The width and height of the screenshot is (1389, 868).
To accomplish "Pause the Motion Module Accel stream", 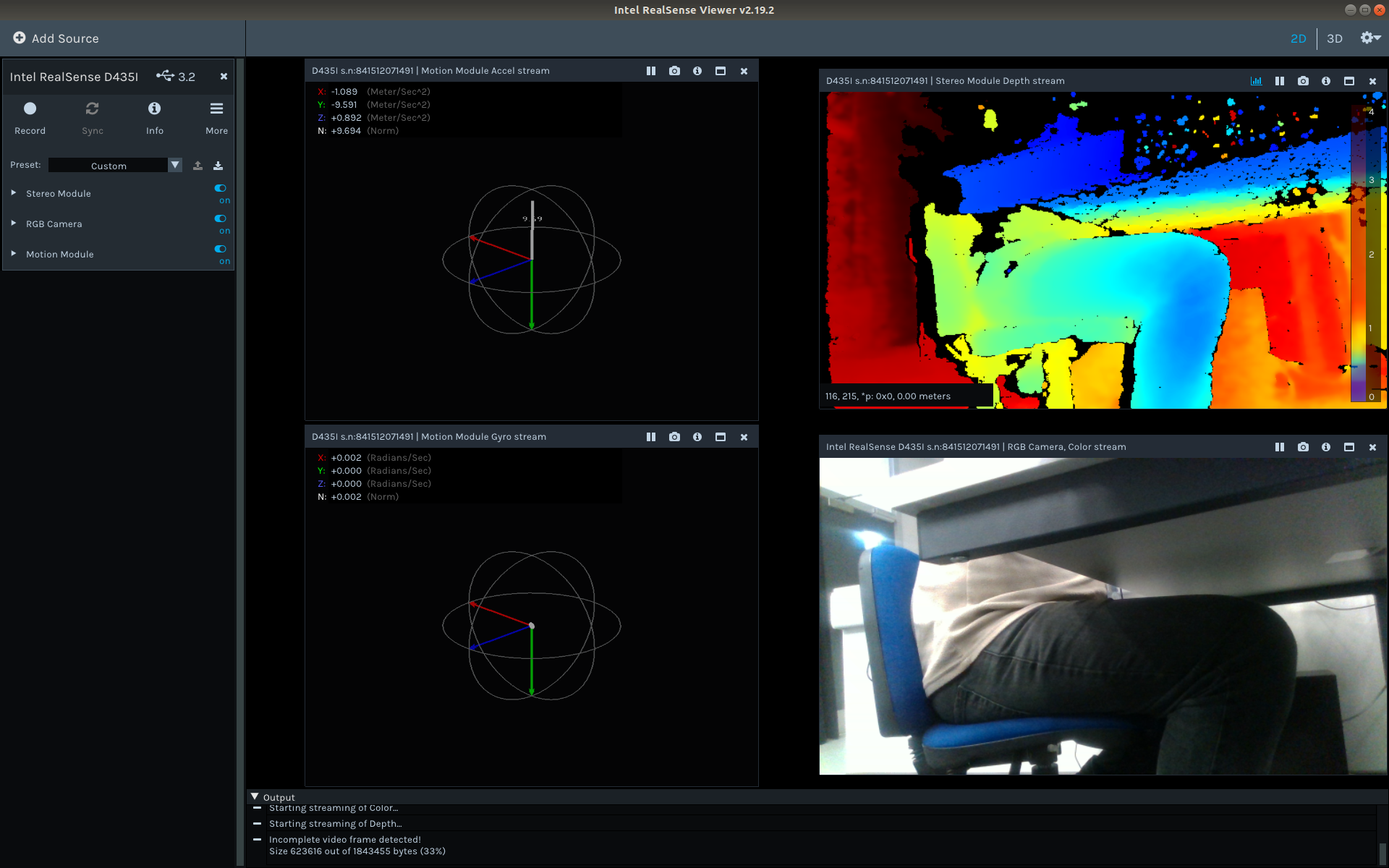I will coord(651,70).
